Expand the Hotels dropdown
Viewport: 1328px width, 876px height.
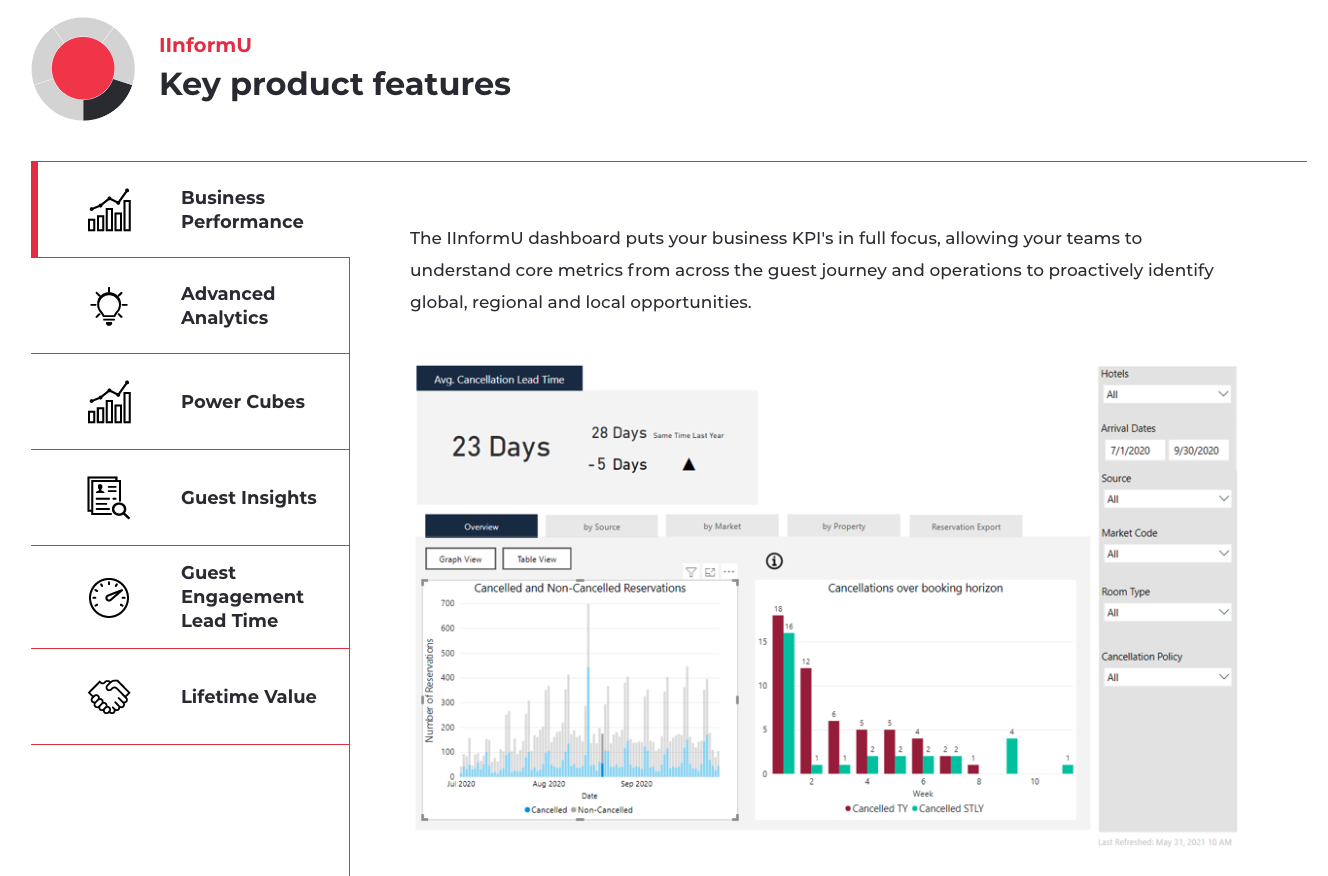(x=1166, y=394)
